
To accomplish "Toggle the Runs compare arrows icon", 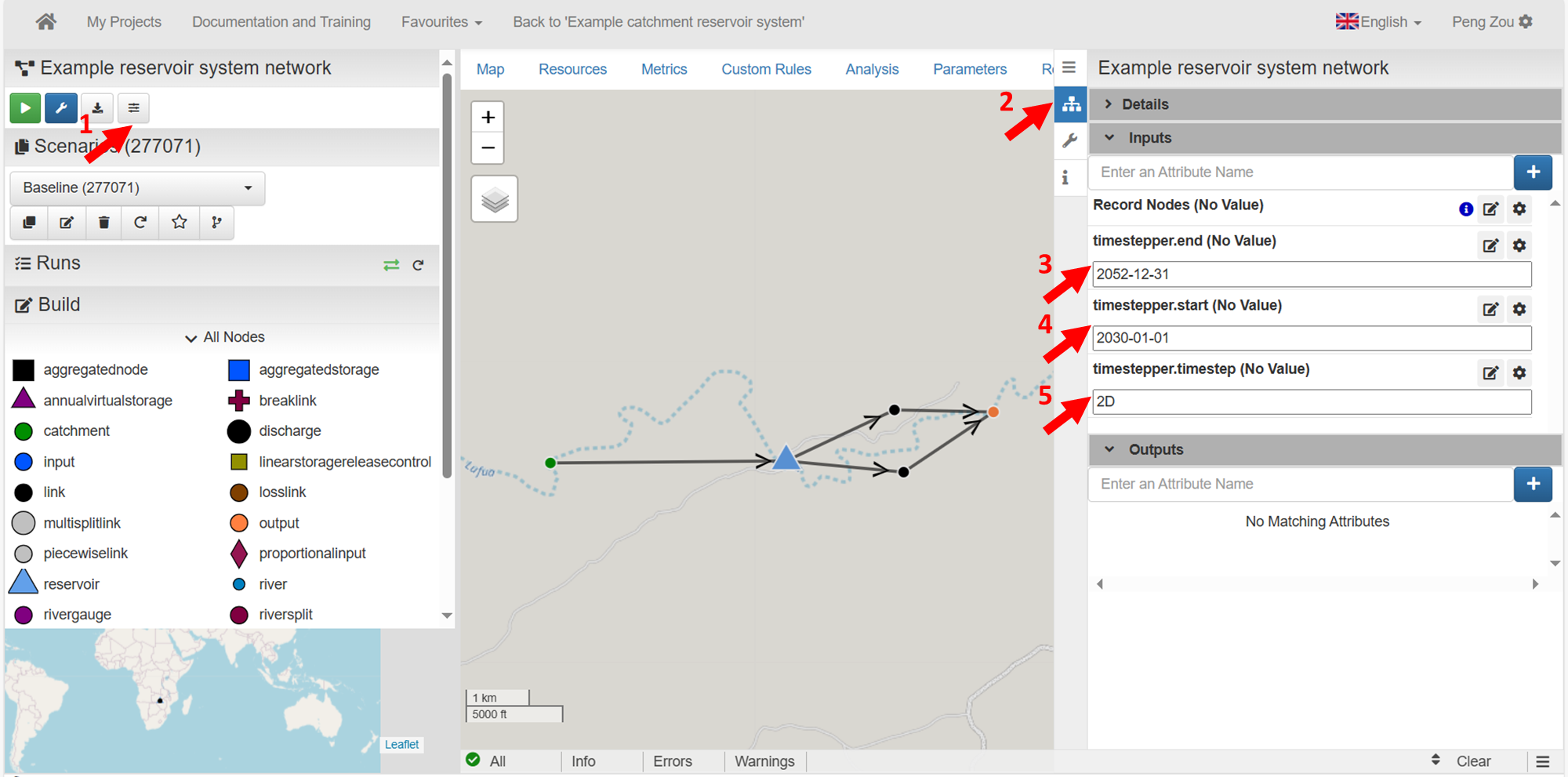I will [x=391, y=265].
